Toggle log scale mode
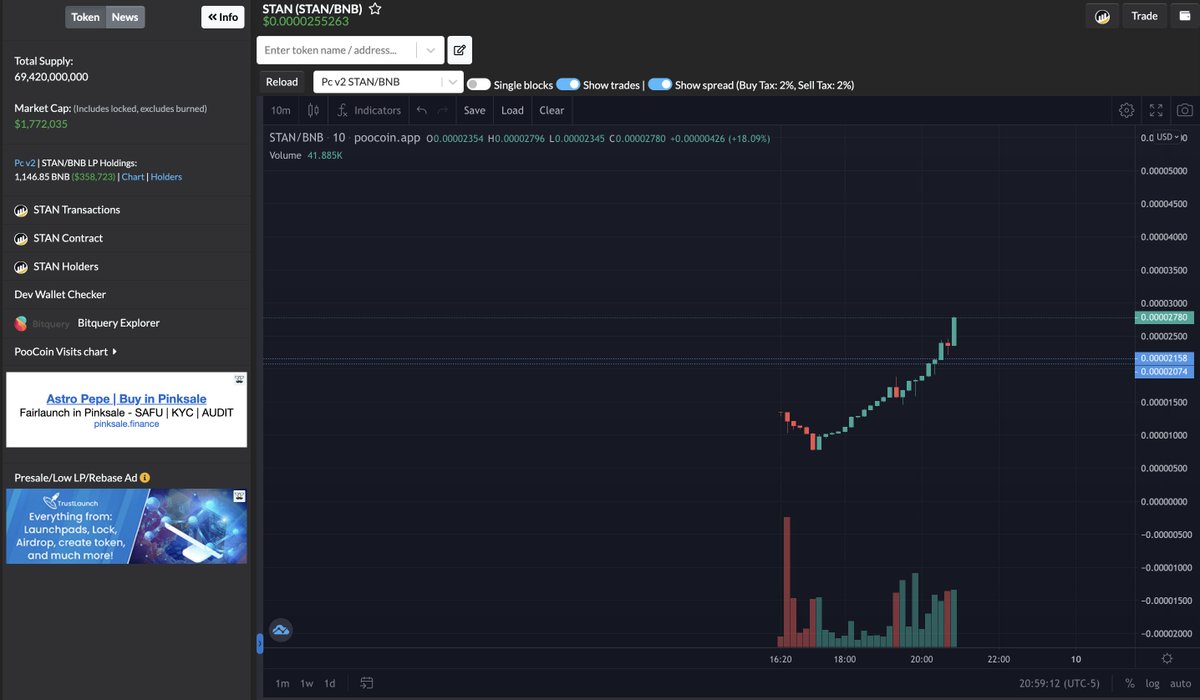This screenshot has height=700, width=1200. pyautogui.click(x=1152, y=683)
